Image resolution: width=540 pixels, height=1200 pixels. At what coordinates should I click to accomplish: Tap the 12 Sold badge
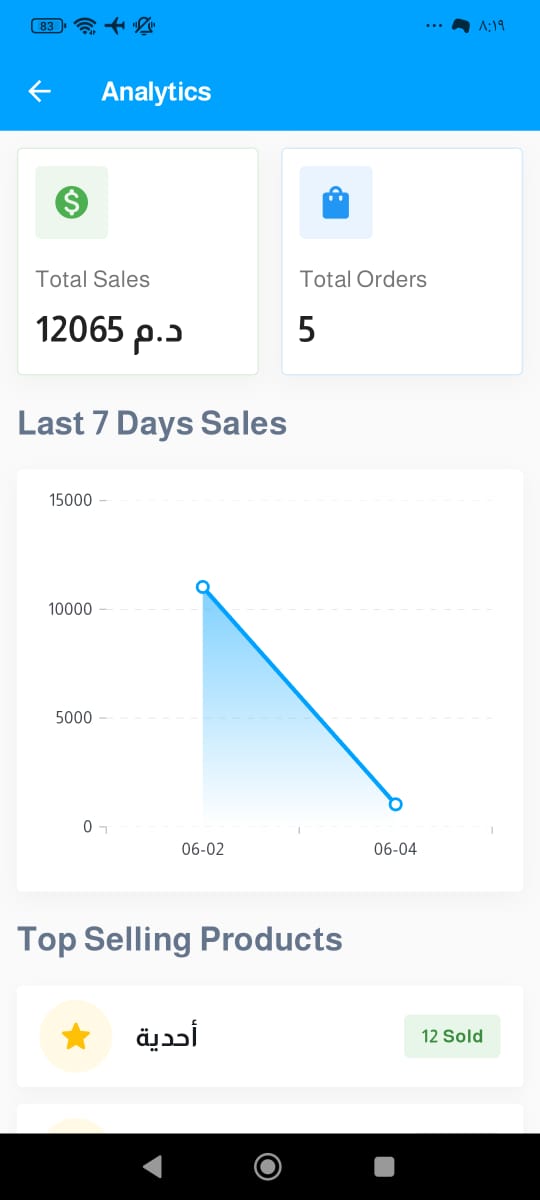click(452, 1036)
